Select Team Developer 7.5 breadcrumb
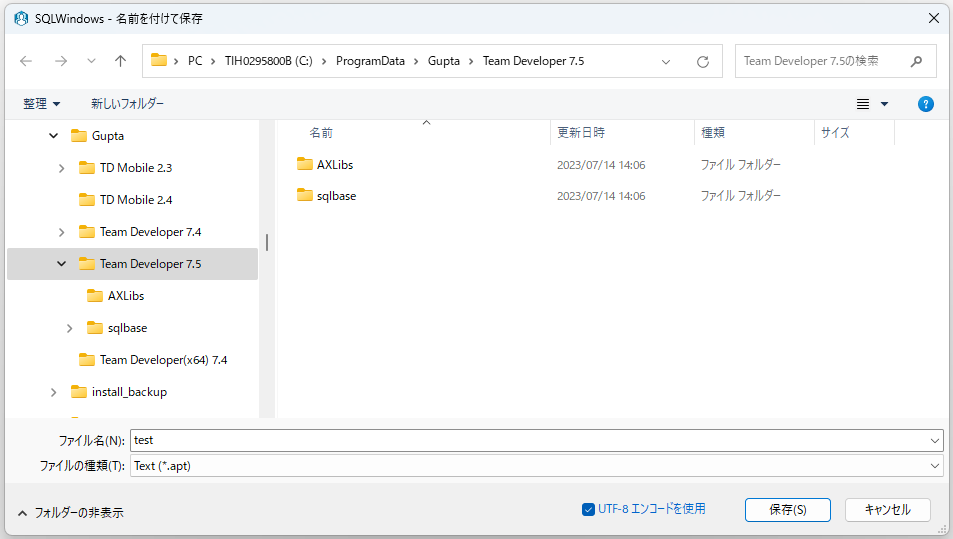The width and height of the screenshot is (953, 539). tap(534, 61)
